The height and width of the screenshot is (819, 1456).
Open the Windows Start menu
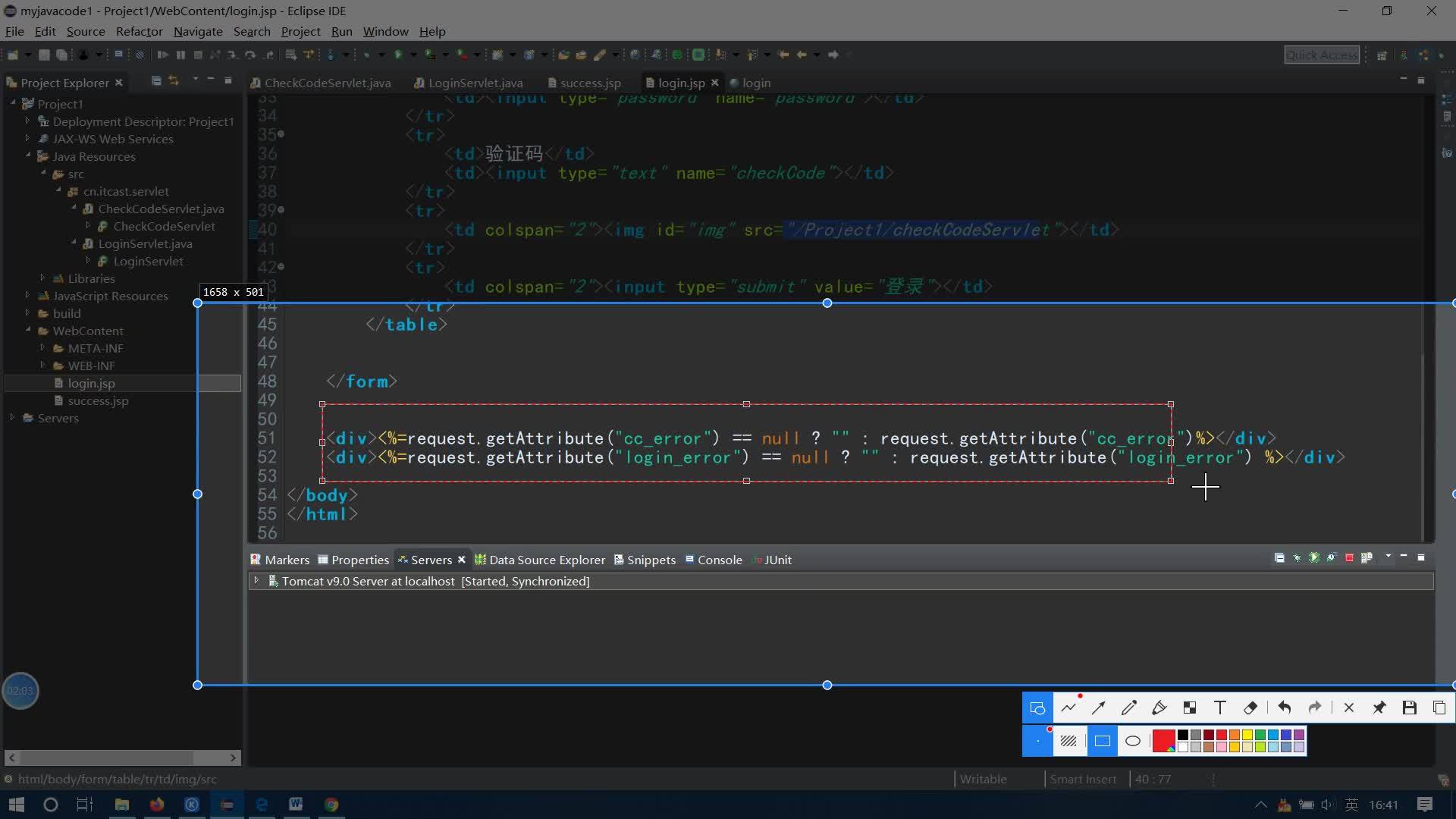click(x=16, y=805)
